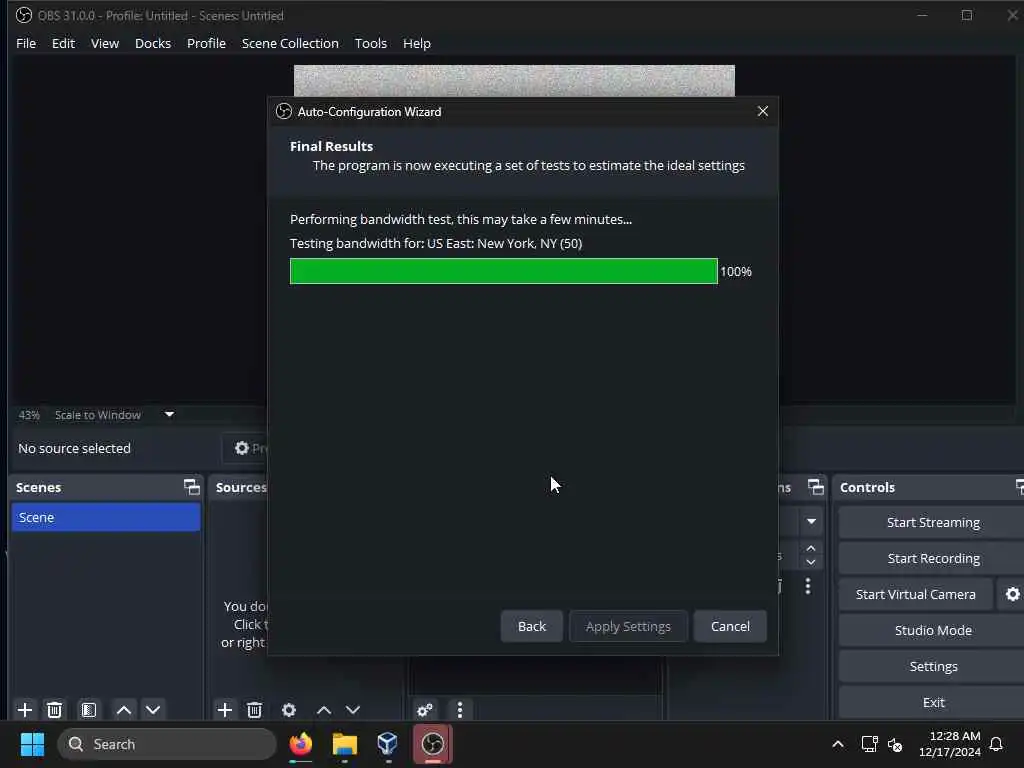Screen dimensions: 1024x768
Task: Open VirtualBox from the taskbar
Action: [388, 744]
